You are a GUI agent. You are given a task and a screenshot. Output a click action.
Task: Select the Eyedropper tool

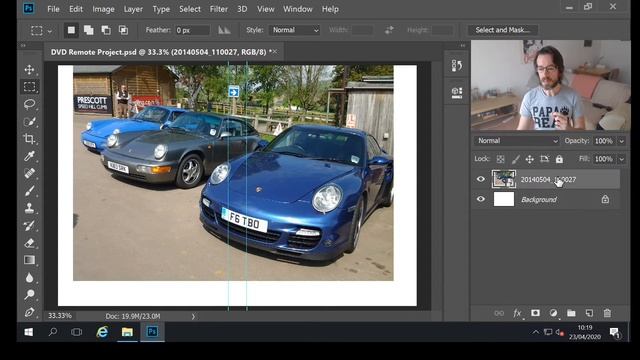(x=29, y=156)
